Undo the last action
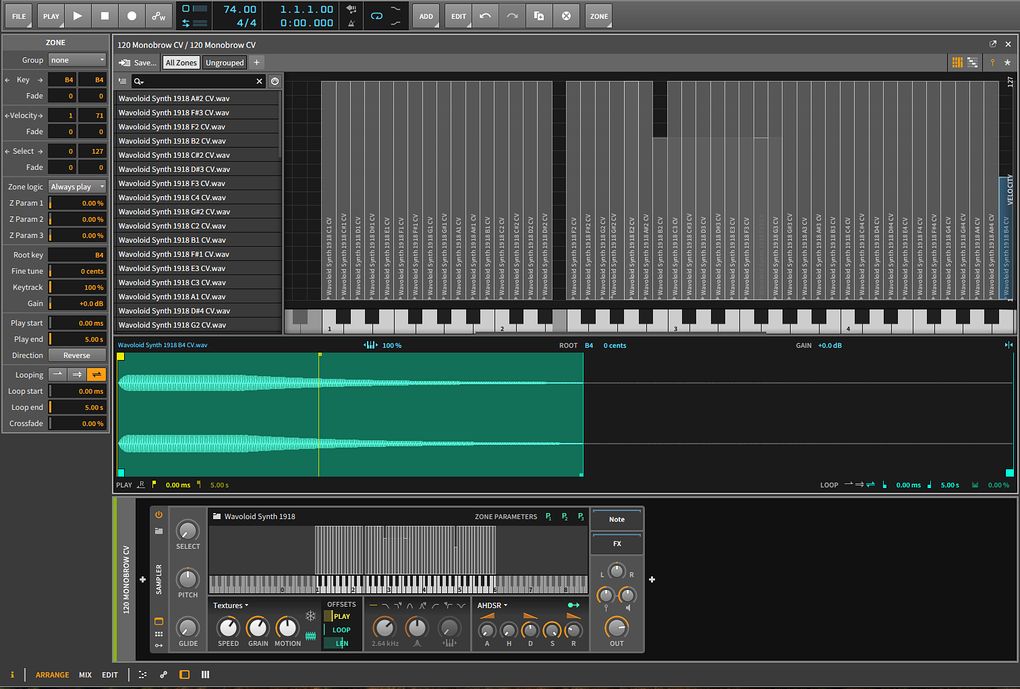 (485, 16)
